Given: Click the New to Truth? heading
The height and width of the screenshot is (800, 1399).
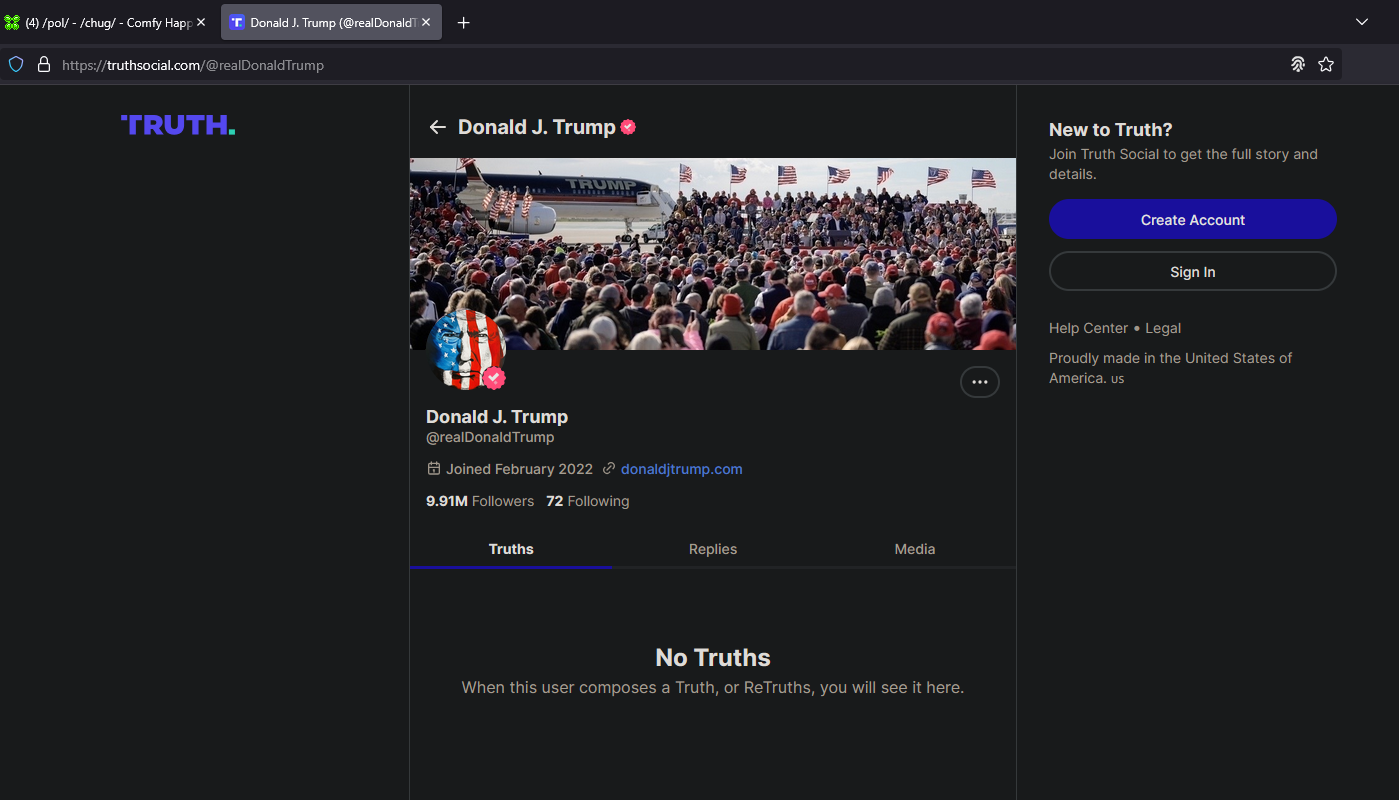Looking at the screenshot, I should point(1110,130).
